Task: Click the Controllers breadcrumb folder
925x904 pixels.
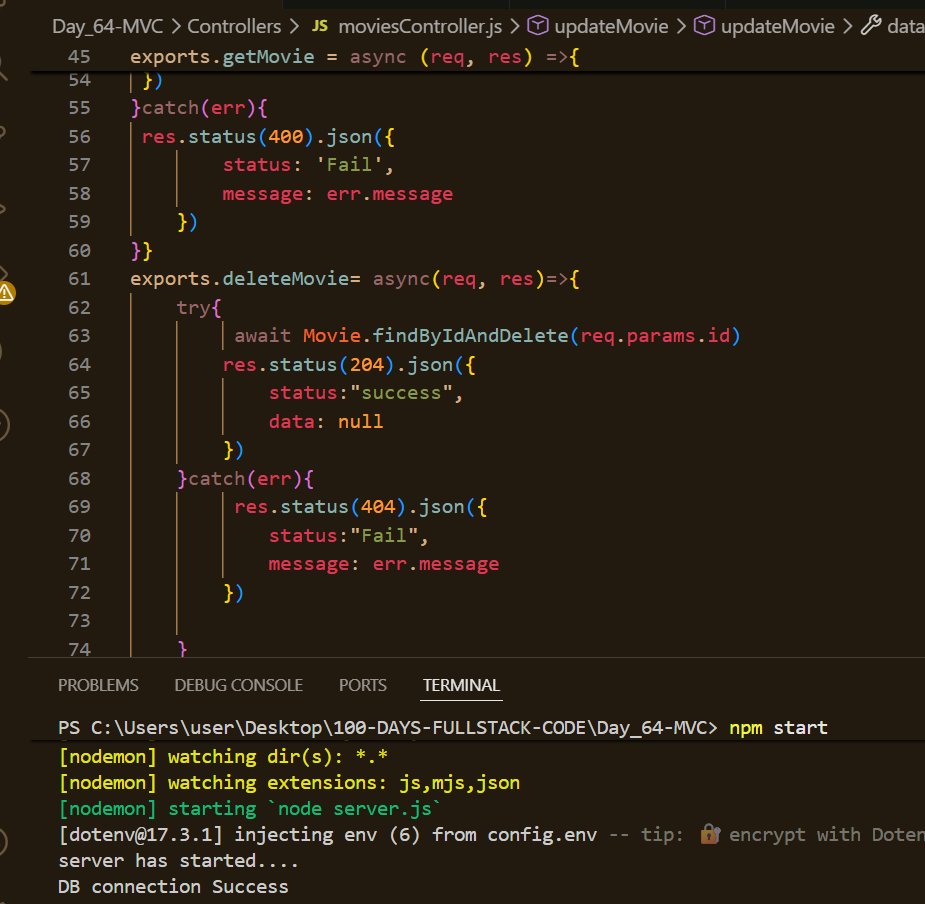Action: click(234, 27)
